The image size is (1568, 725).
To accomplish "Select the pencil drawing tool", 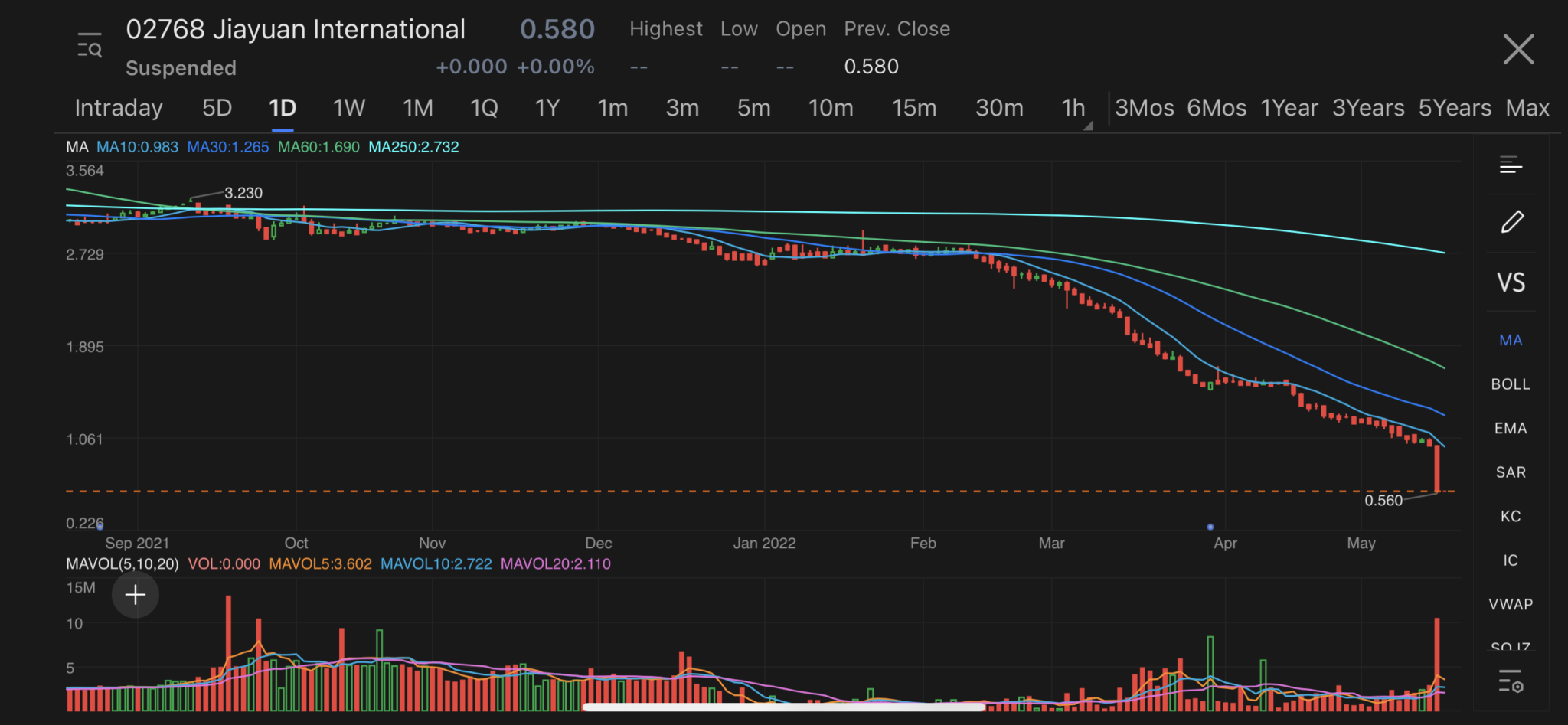I will tap(1511, 222).
